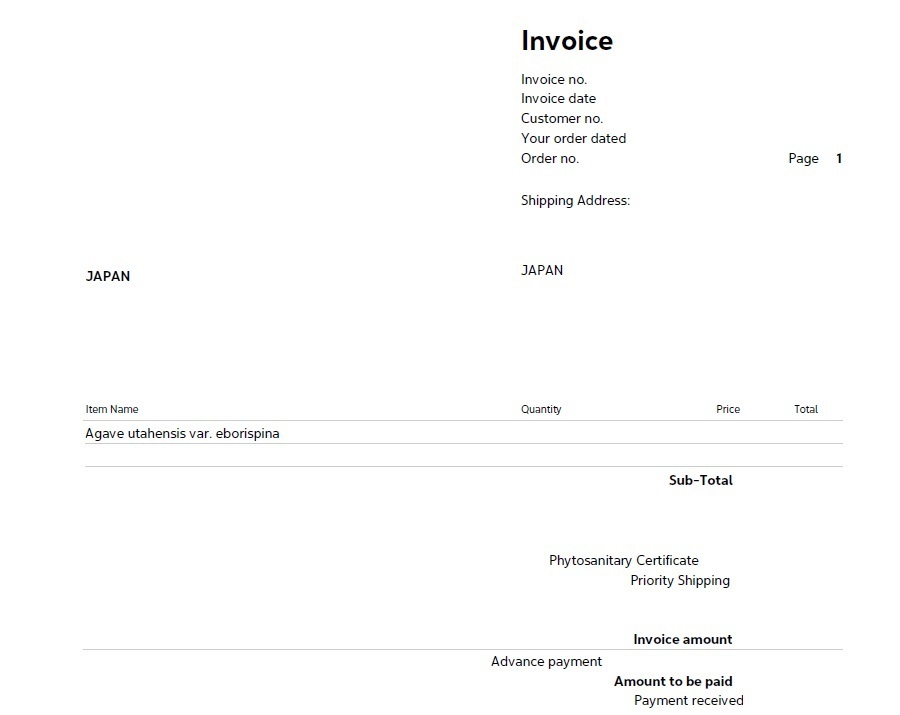900x715 pixels.
Task: Select the 'Phytosanitary Certificate' line
Action: pos(624,561)
